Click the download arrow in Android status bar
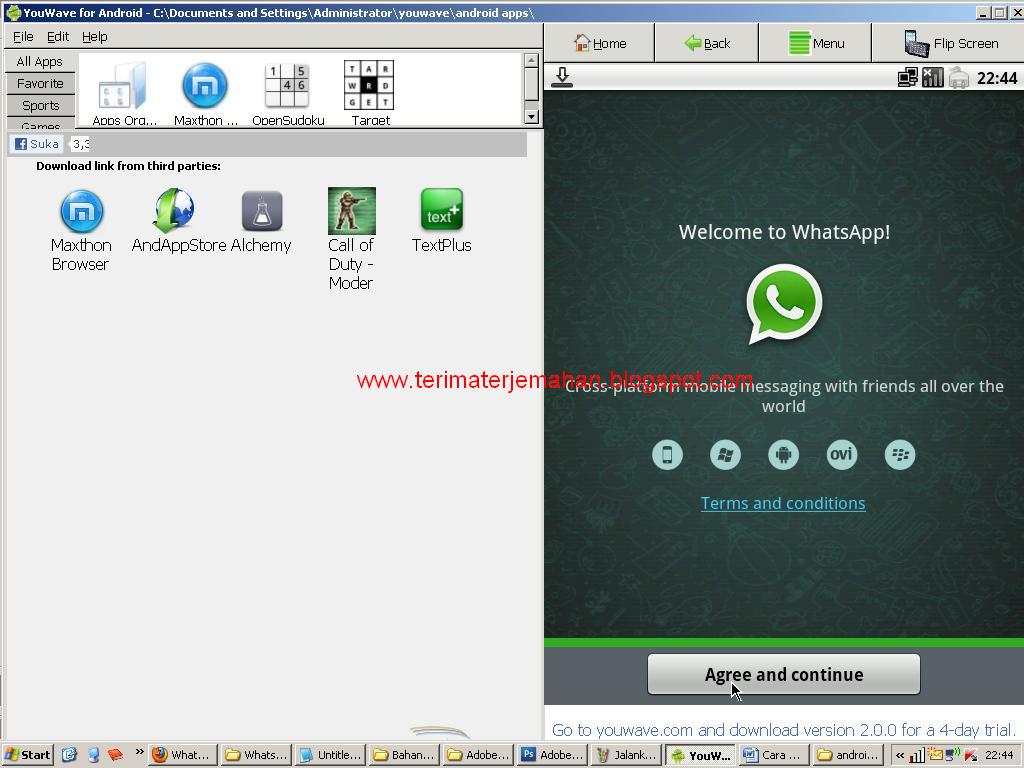This screenshot has width=1024, height=768. [562, 77]
